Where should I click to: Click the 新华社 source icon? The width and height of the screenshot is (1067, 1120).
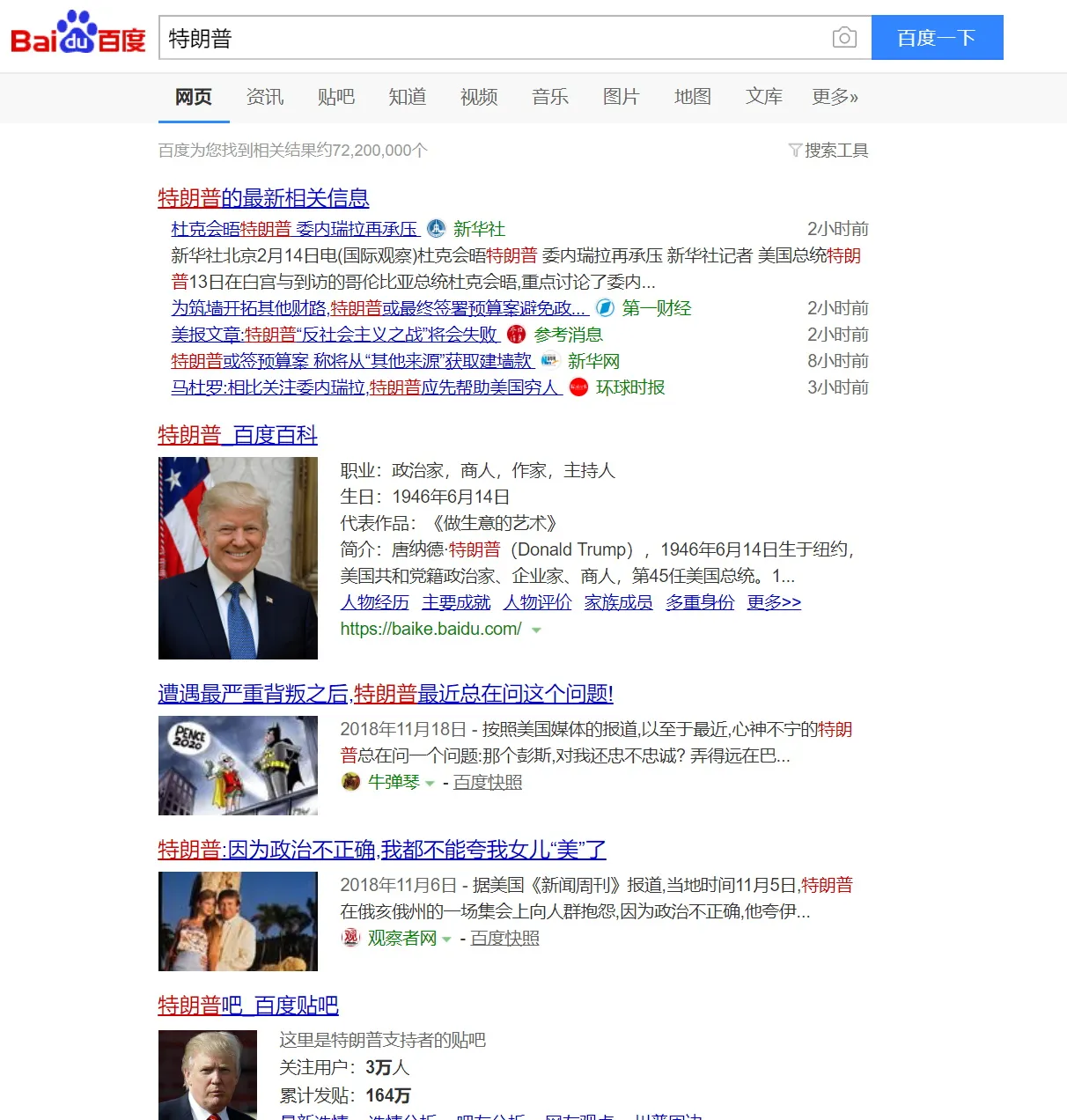click(437, 229)
